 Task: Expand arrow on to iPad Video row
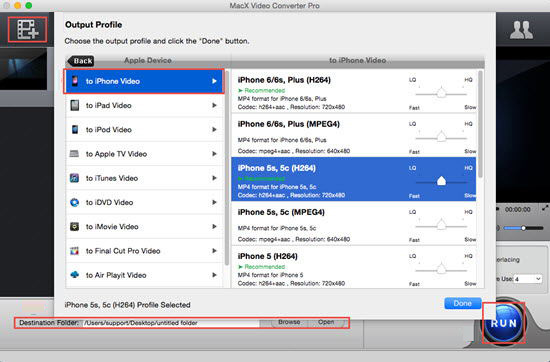click(x=214, y=105)
